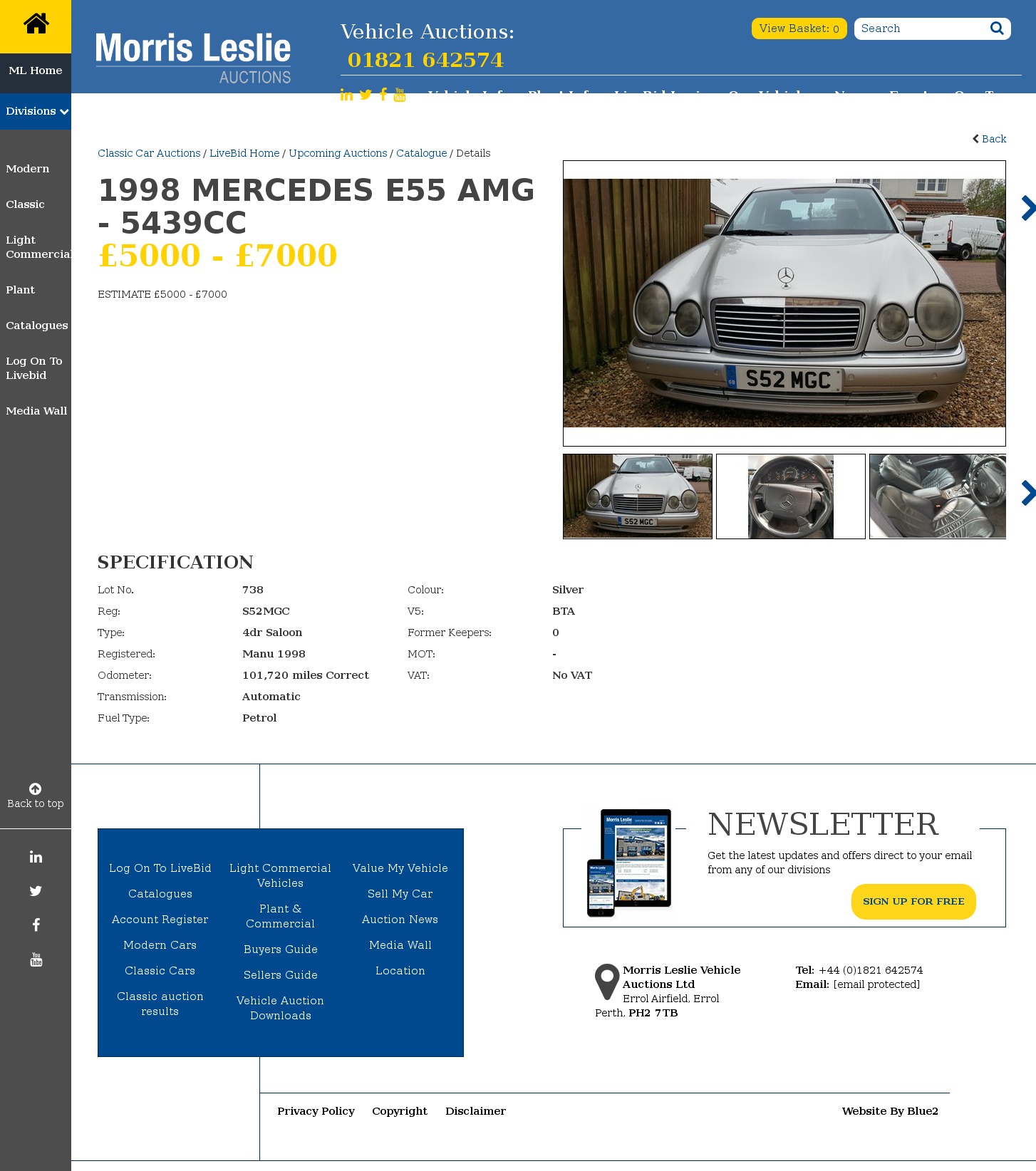Open Auction News link

pos(400,920)
